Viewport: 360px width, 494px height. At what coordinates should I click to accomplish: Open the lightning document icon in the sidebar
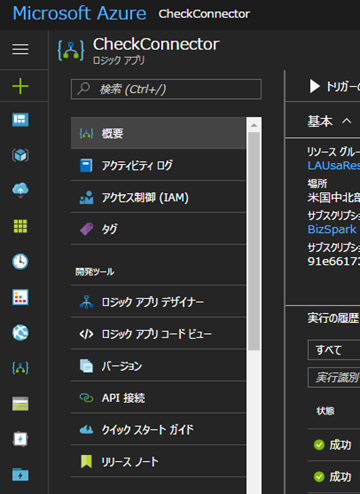coord(20,439)
